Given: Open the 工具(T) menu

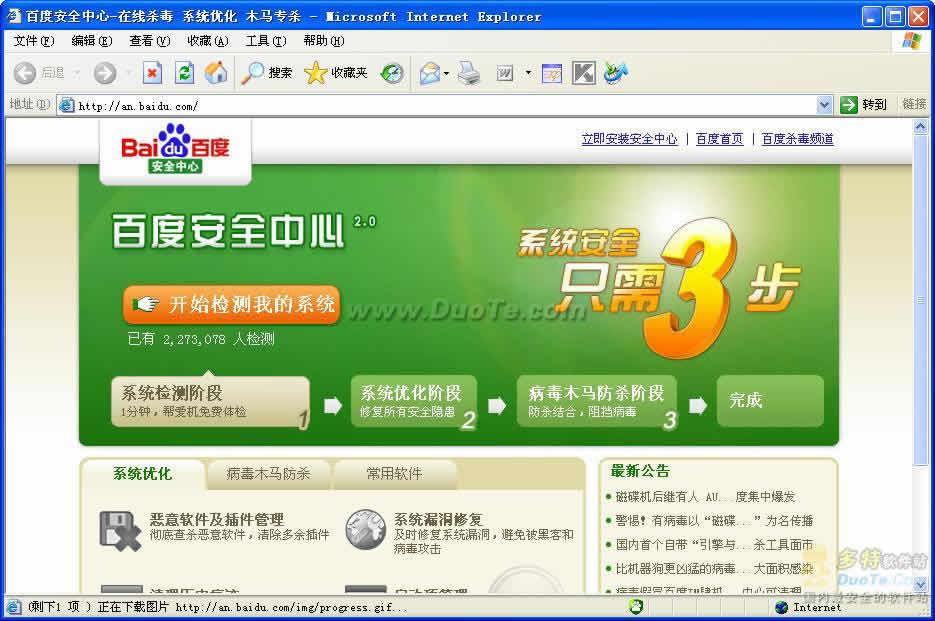Looking at the screenshot, I should click(266, 41).
